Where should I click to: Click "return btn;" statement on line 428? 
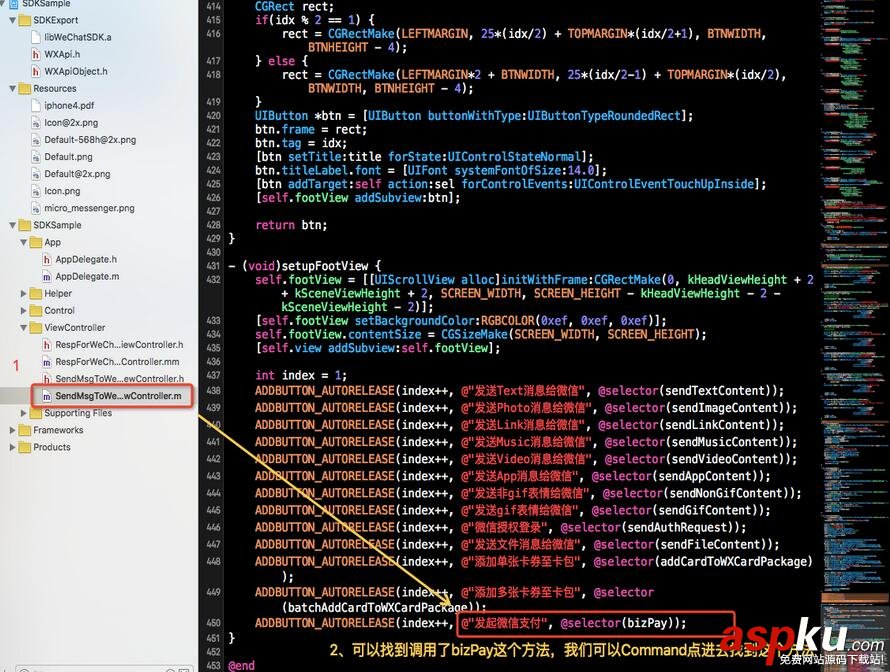click(291, 225)
